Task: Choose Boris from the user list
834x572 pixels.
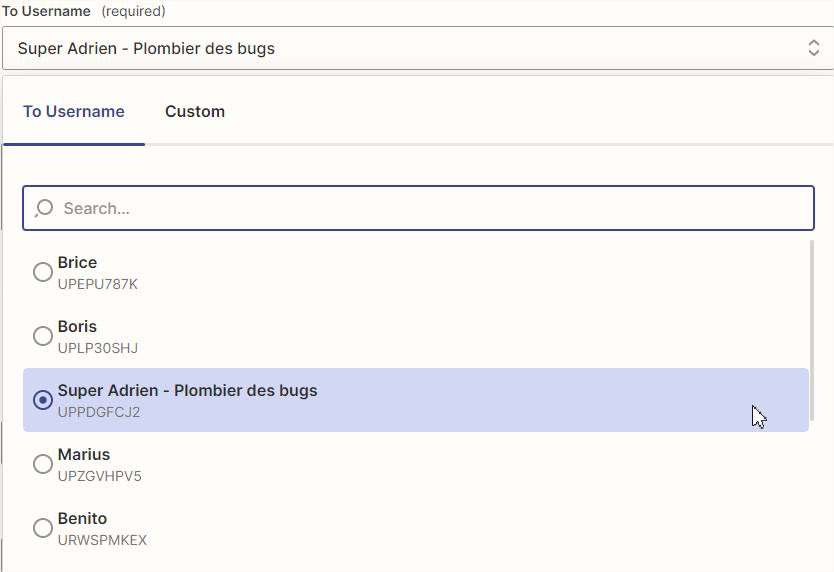Action: [x=78, y=327]
